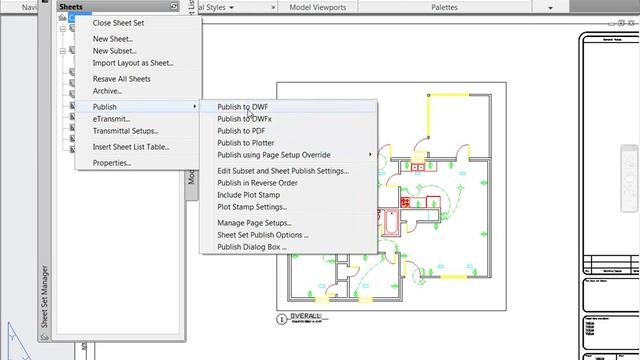Image resolution: width=640 pixels, height=360 pixels.
Task: Open Publish Dialog Box ...
Action: tap(252, 247)
